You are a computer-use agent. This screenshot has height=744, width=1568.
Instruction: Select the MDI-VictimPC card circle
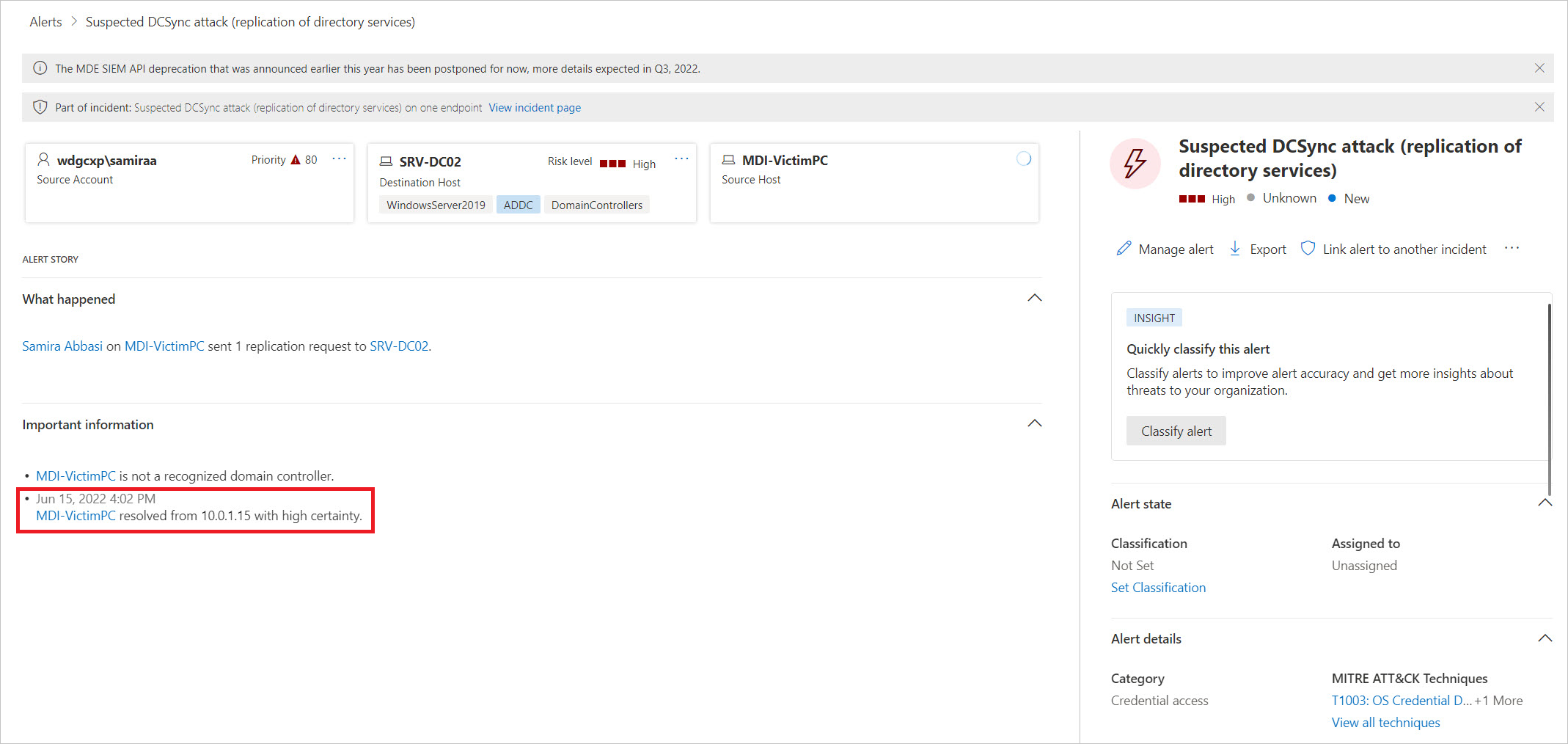1024,159
